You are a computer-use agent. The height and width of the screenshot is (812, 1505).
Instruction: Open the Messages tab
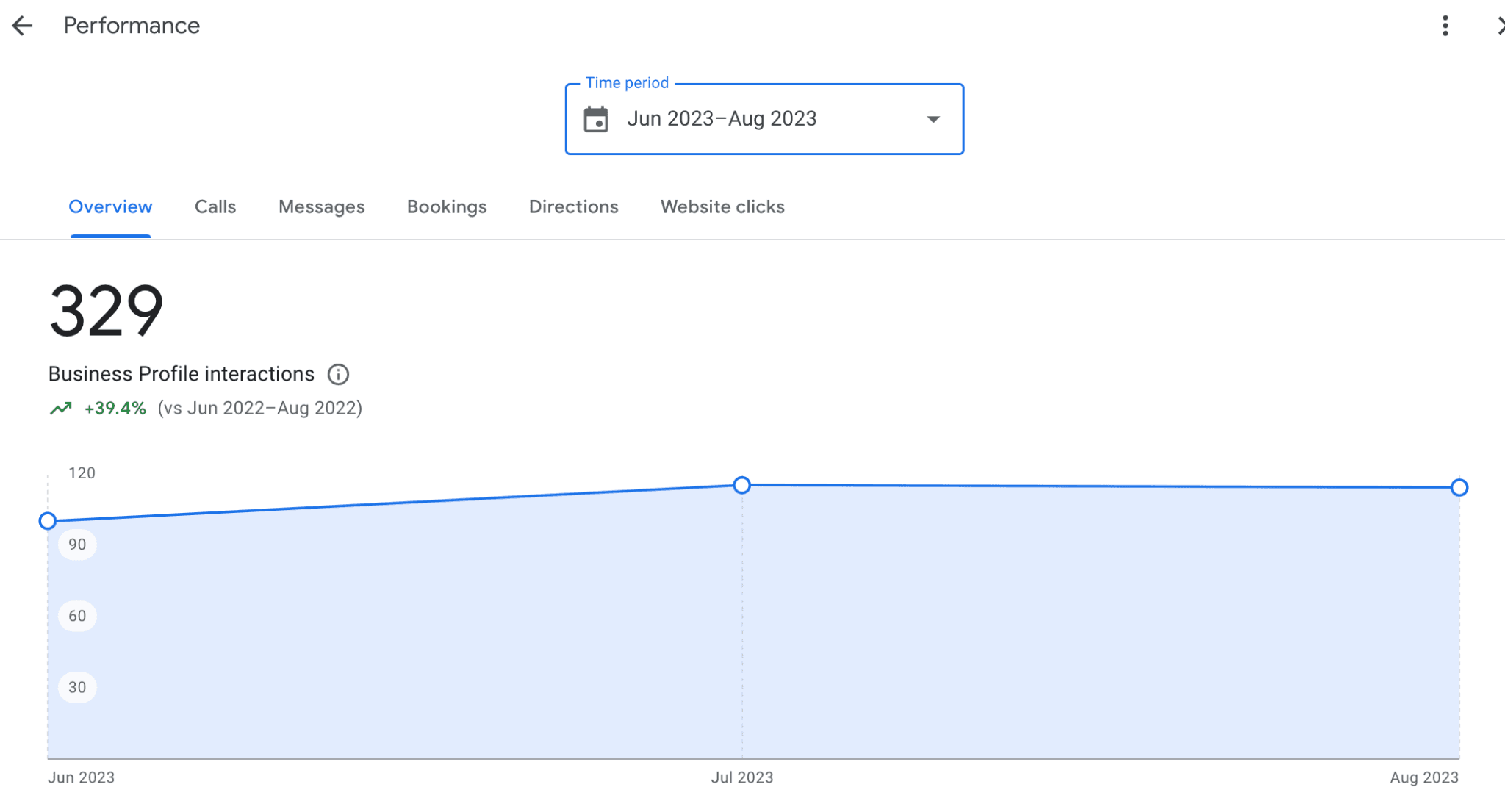[321, 207]
